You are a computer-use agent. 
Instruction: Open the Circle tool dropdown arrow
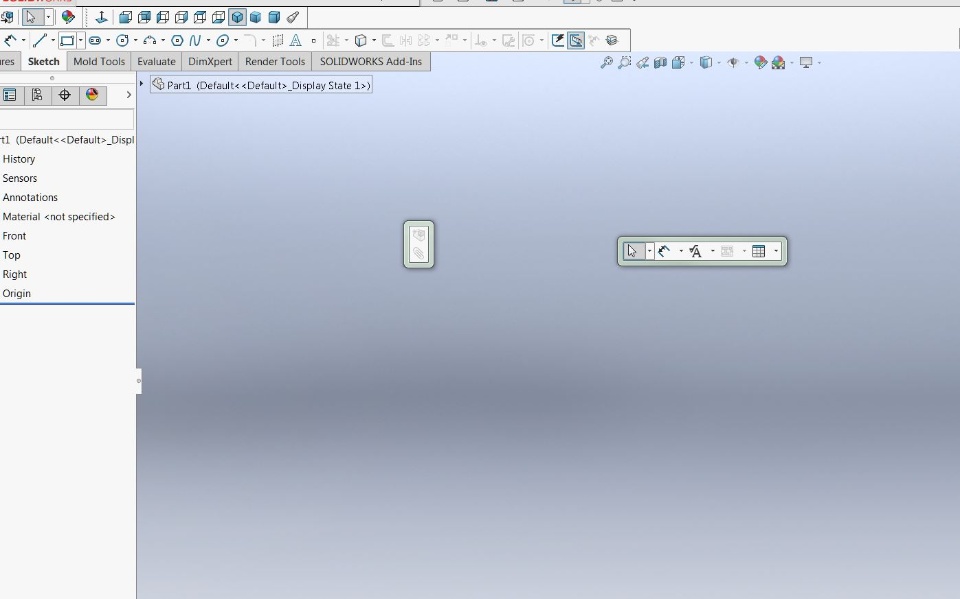pyautogui.click(x=135, y=40)
